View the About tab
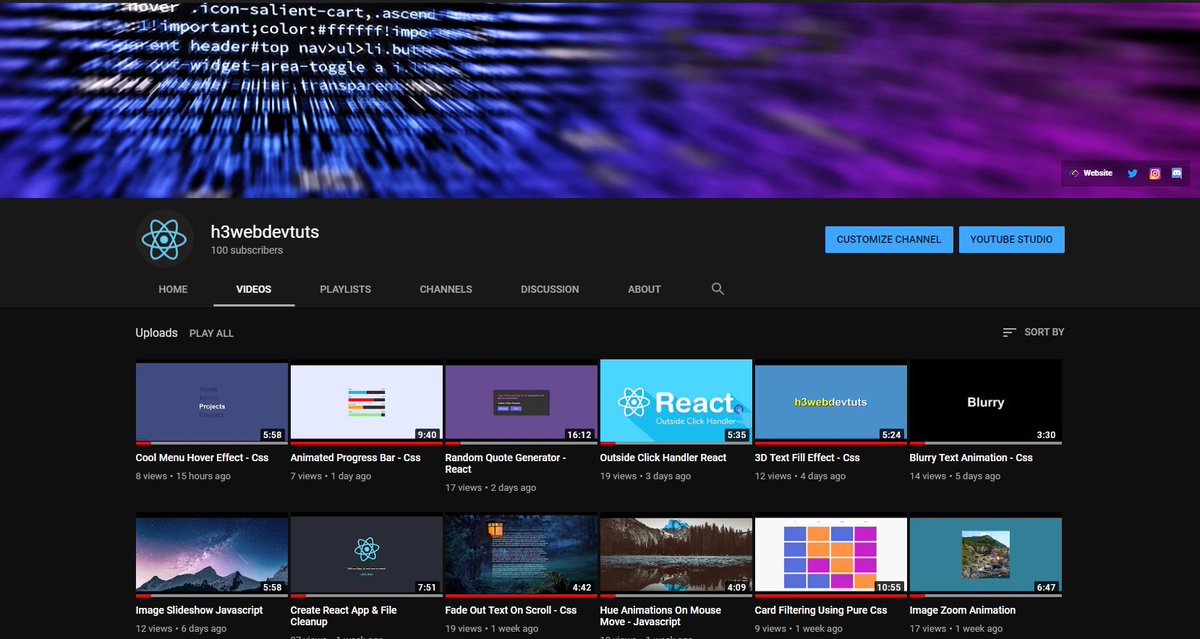The height and width of the screenshot is (639, 1200). [x=644, y=289]
